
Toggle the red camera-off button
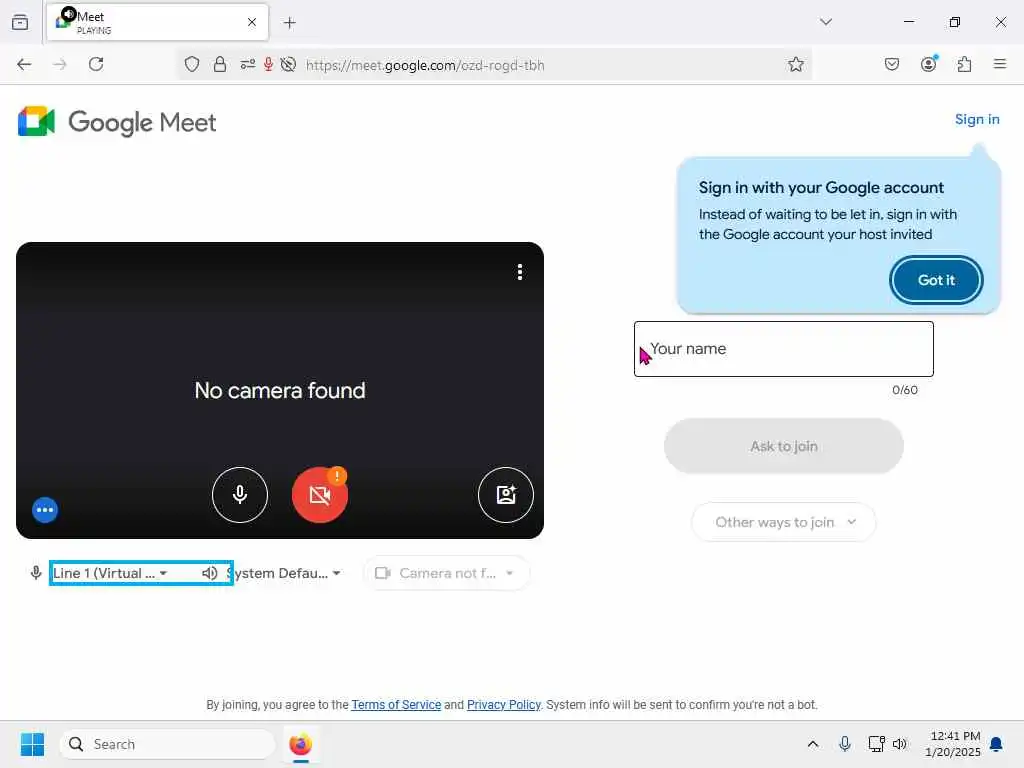(319, 494)
